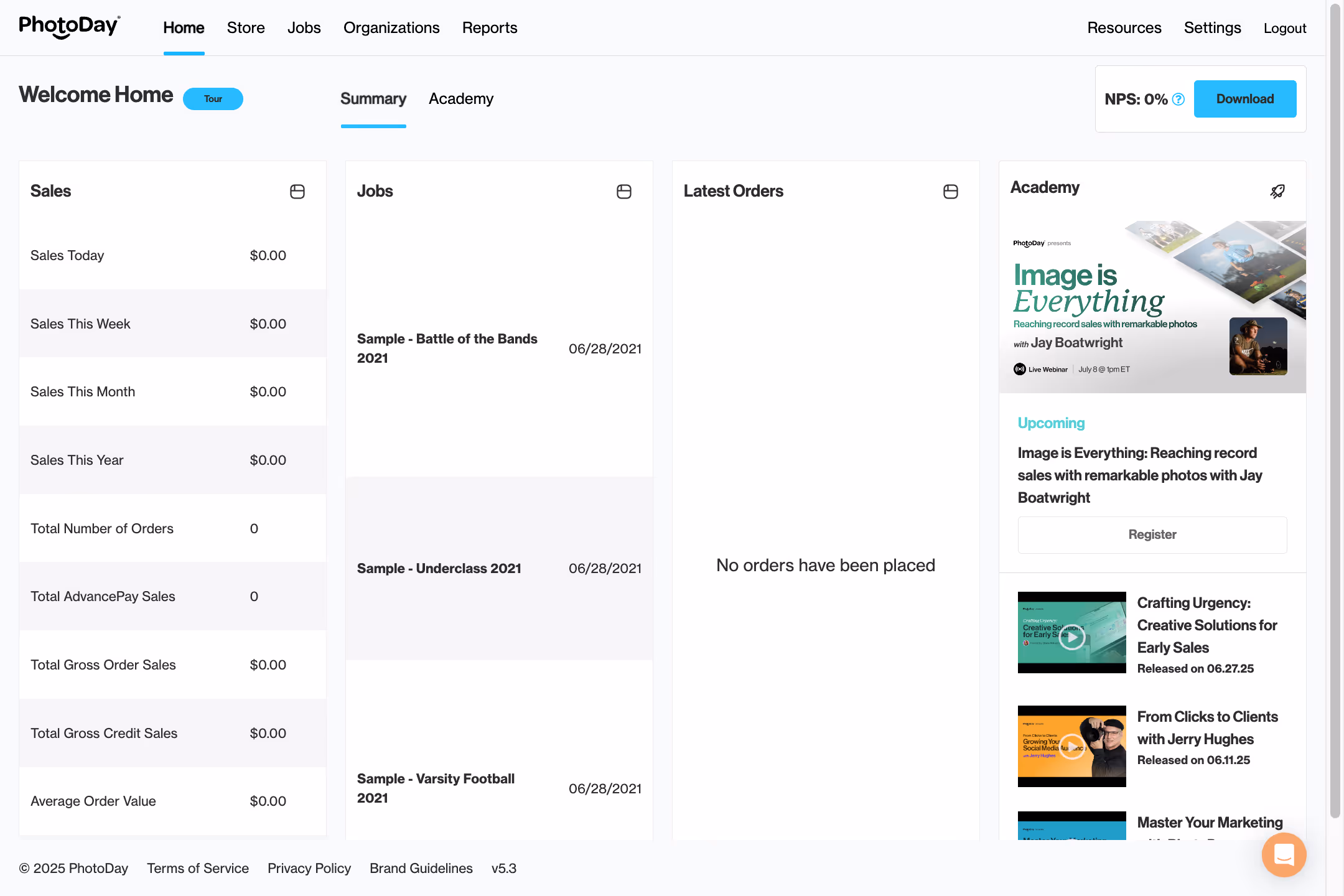
Task: Click the Upcoming heading in Academy panel
Action: 1052,423
